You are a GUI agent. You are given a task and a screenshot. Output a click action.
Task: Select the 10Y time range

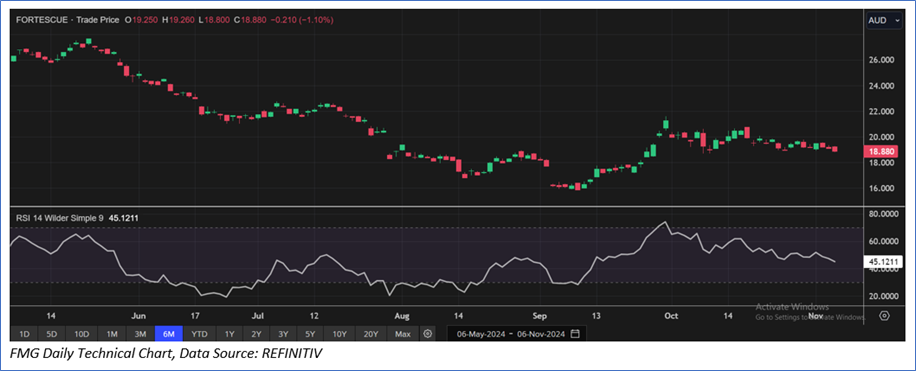(x=339, y=334)
